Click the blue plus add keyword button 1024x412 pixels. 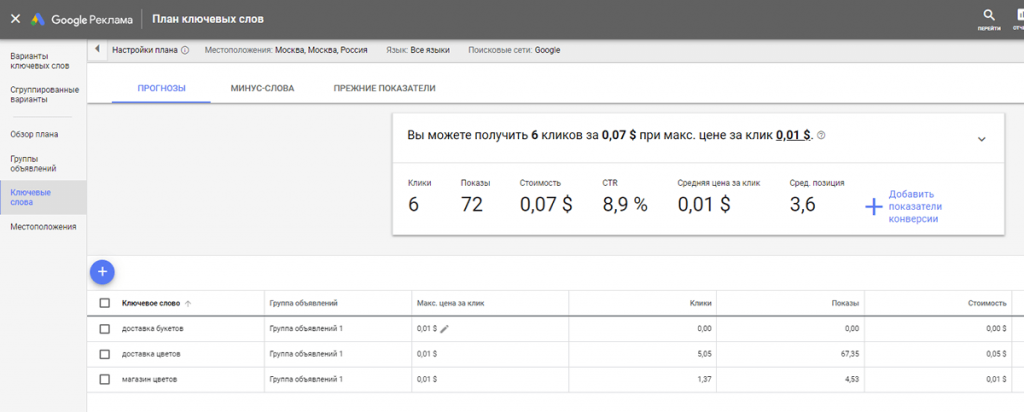click(x=103, y=270)
